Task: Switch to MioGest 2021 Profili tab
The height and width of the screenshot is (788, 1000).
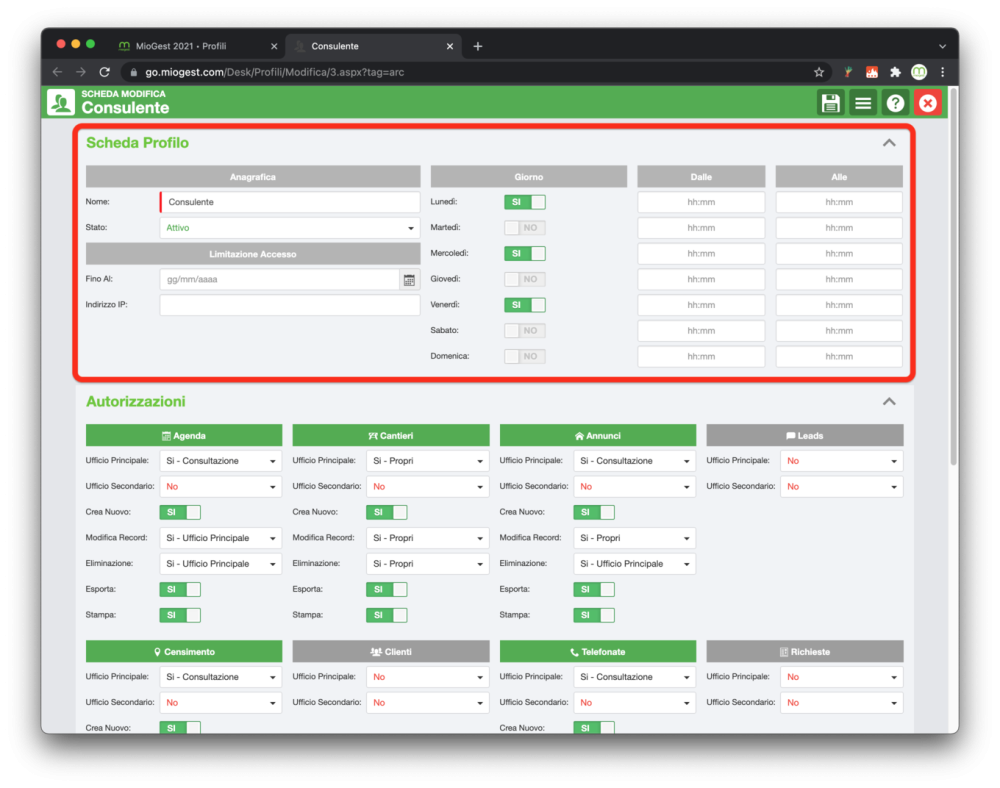Action: point(198,46)
